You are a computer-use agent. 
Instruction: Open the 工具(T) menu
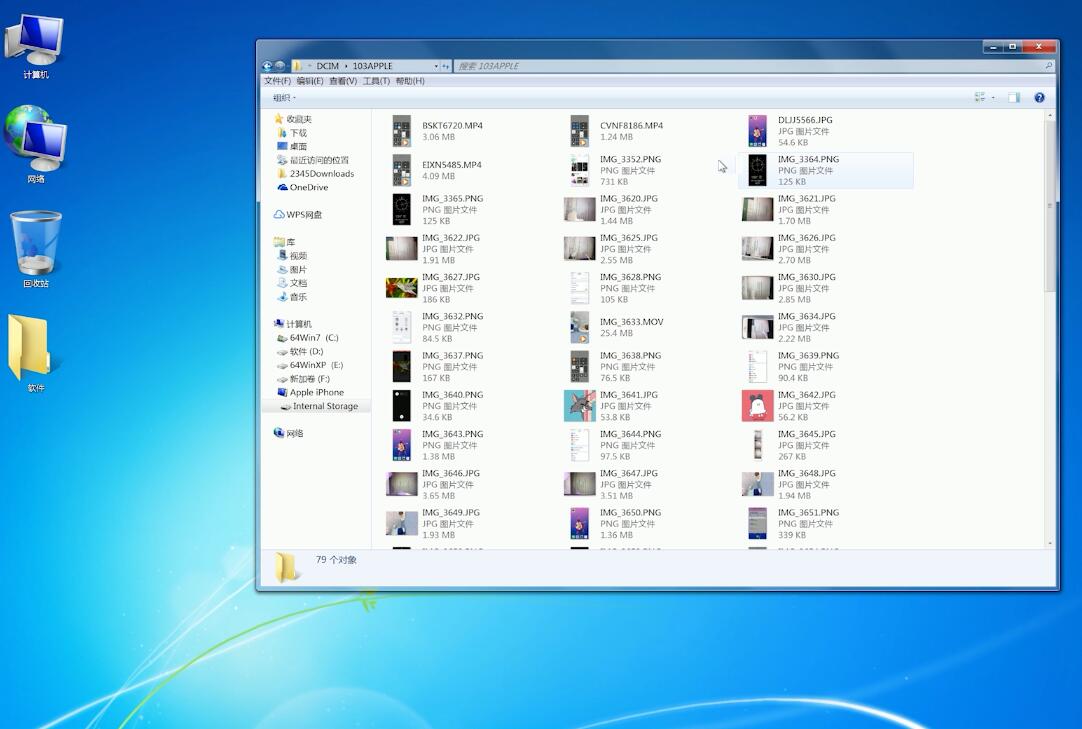click(x=376, y=81)
